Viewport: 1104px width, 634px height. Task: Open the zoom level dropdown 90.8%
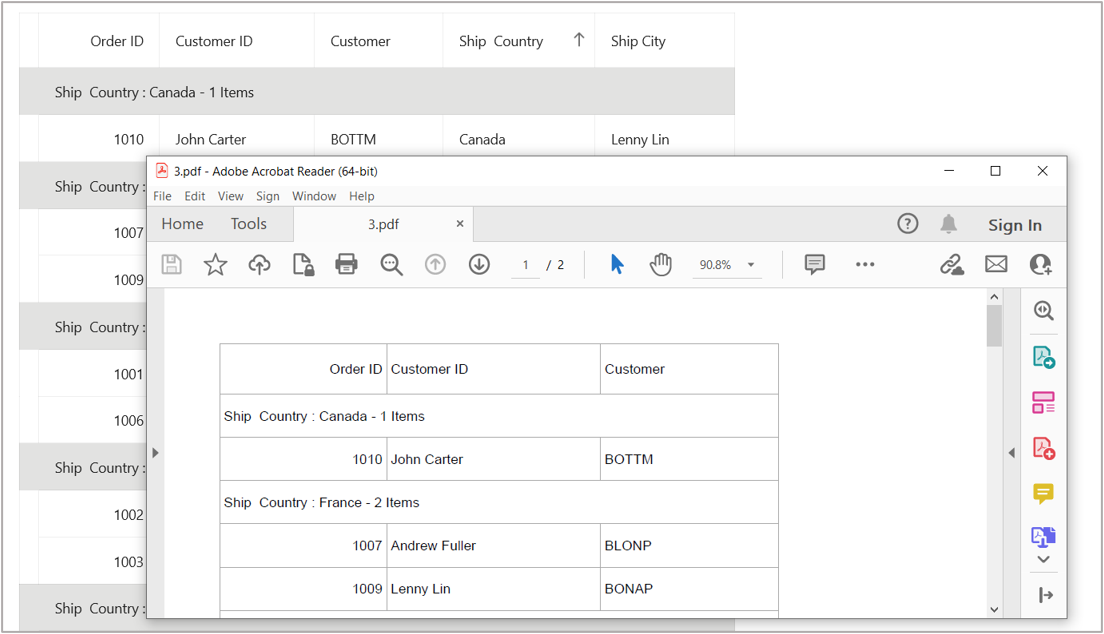click(x=727, y=265)
